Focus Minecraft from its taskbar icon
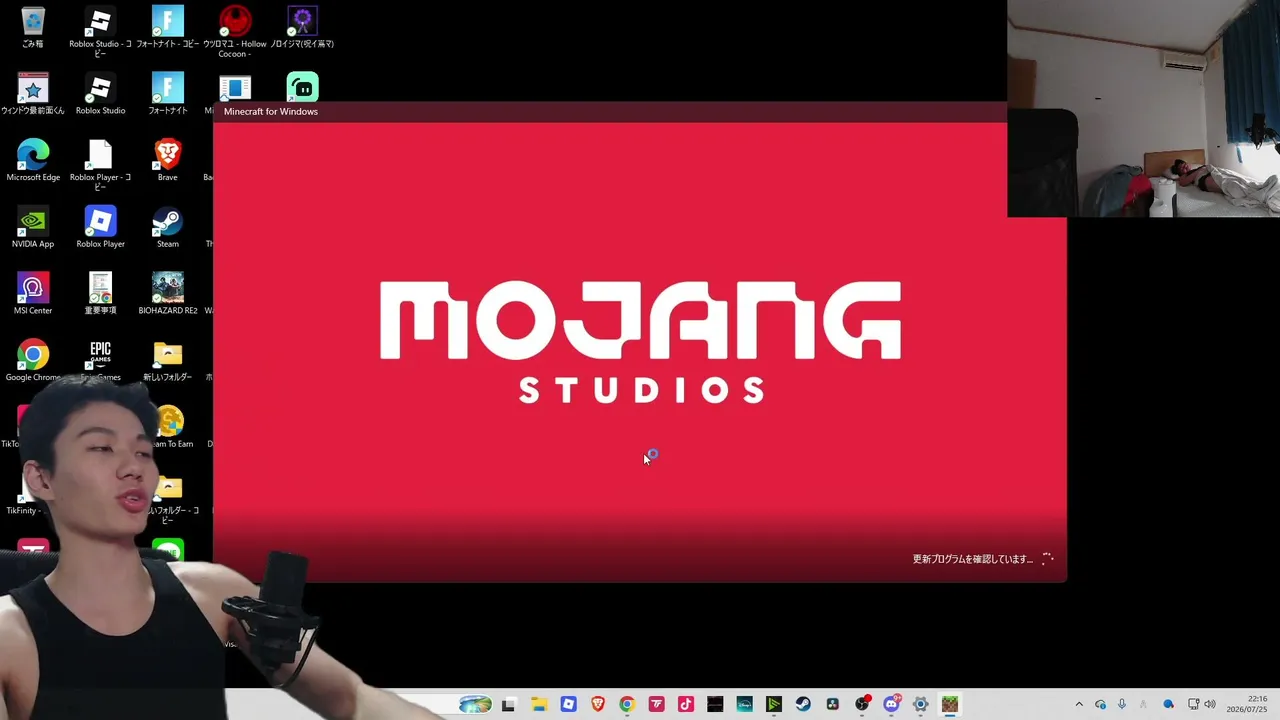This screenshot has width=1280, height=720. (x=949, y=704)
